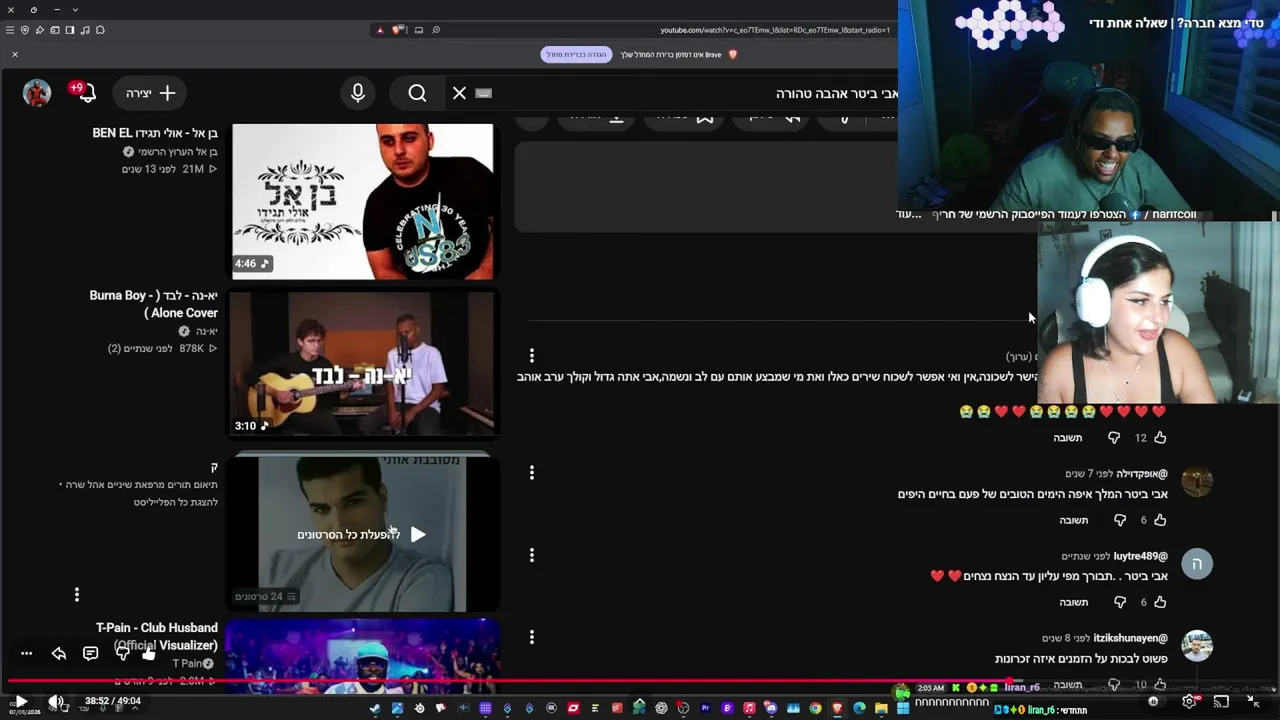
Task: Open the notifications bell showing 9+
Action: (84, 92)
